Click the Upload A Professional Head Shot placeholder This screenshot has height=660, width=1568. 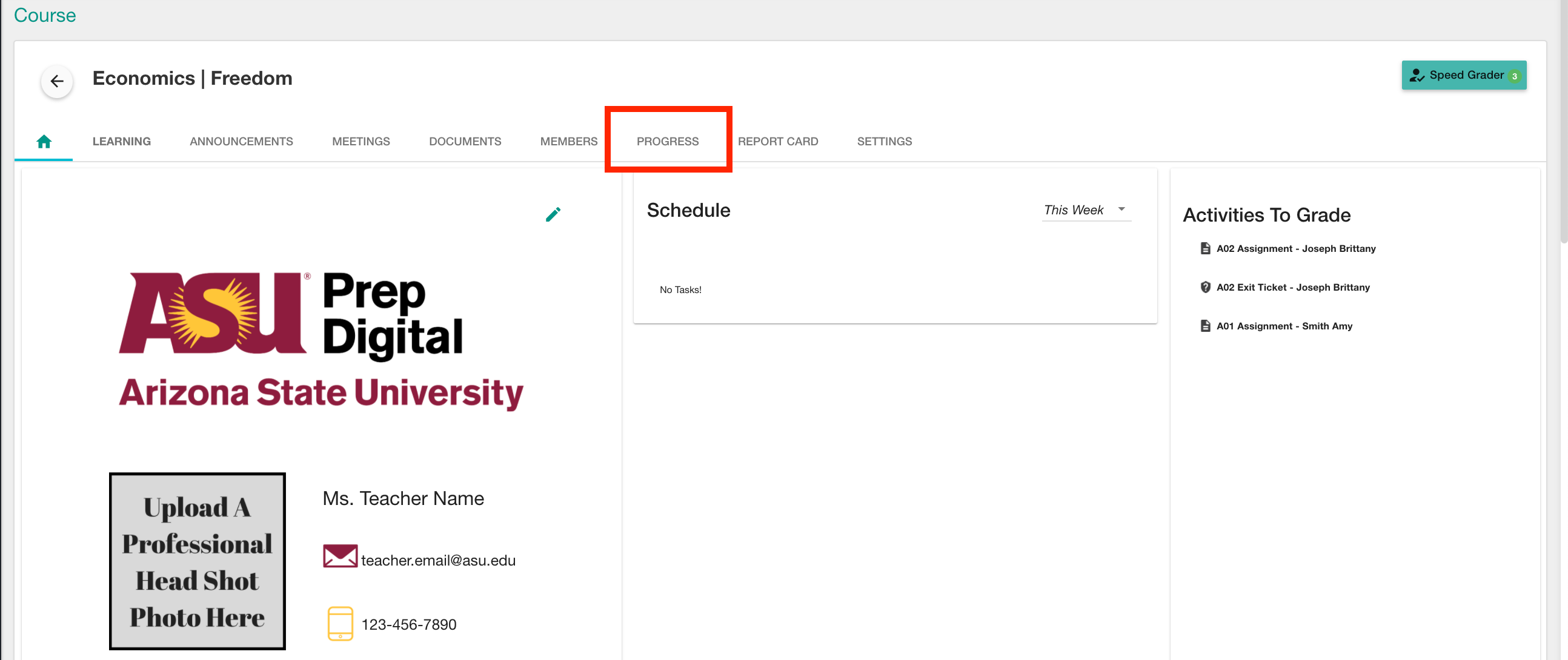(198, 561)
